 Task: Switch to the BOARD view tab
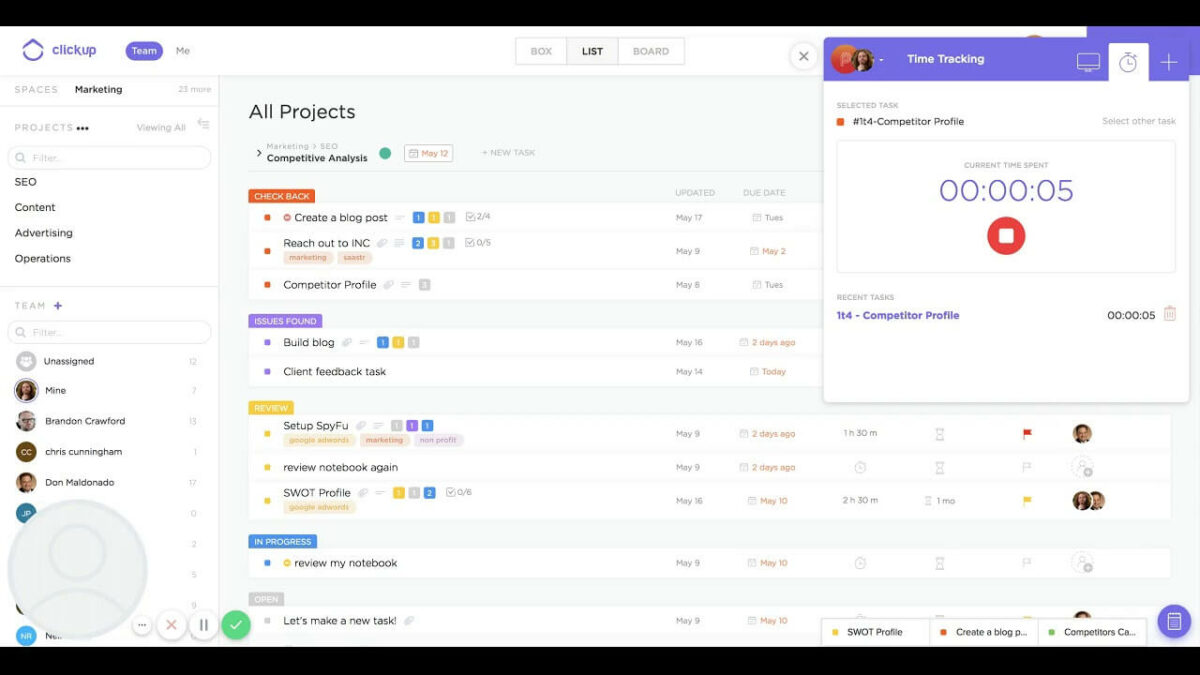(x=650, y=50)
